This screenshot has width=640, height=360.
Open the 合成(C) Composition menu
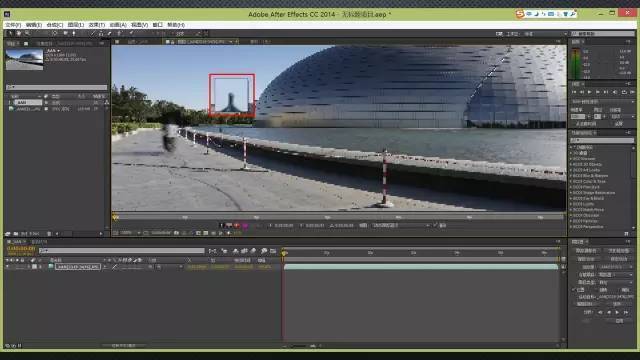pyautogui.click(x=54, y=25)
